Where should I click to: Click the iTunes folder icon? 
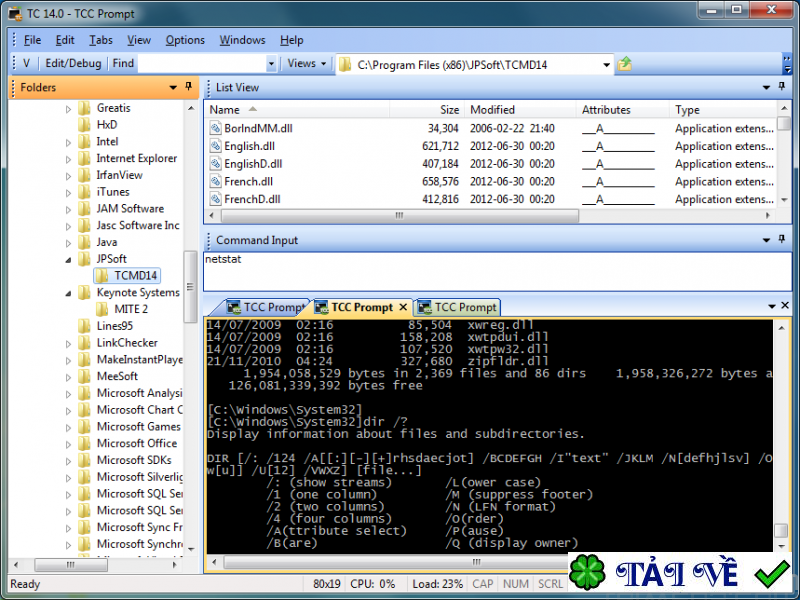point(85,192)
